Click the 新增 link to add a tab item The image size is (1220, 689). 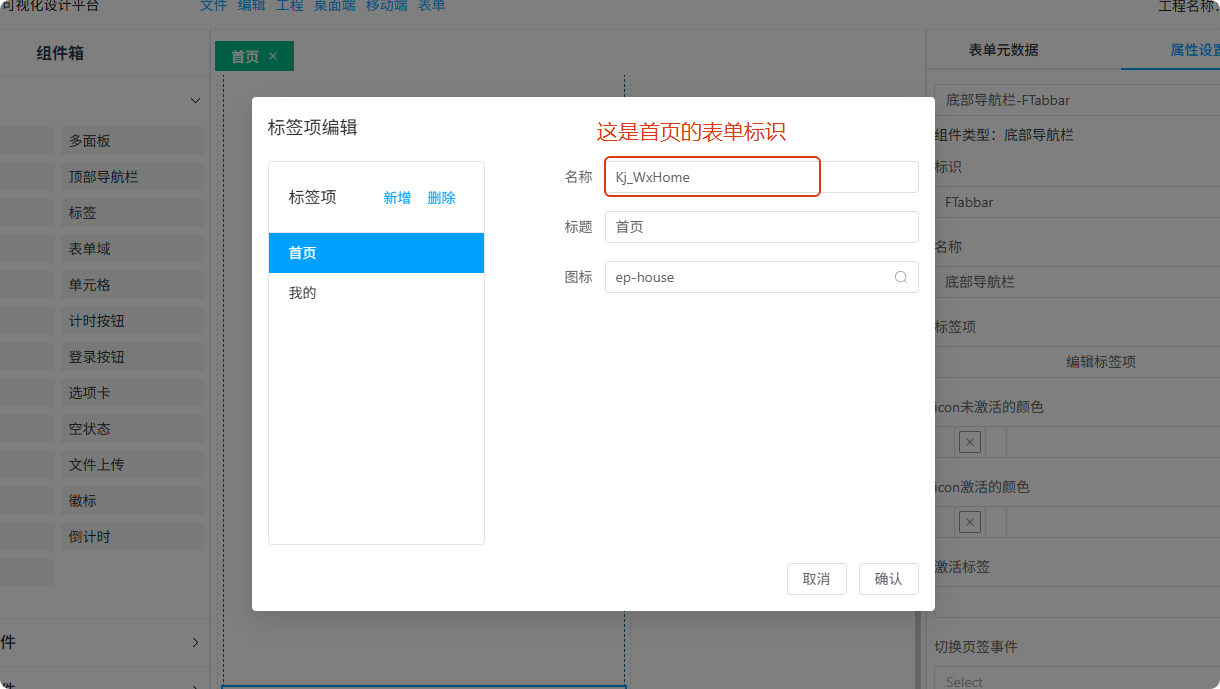397,198
